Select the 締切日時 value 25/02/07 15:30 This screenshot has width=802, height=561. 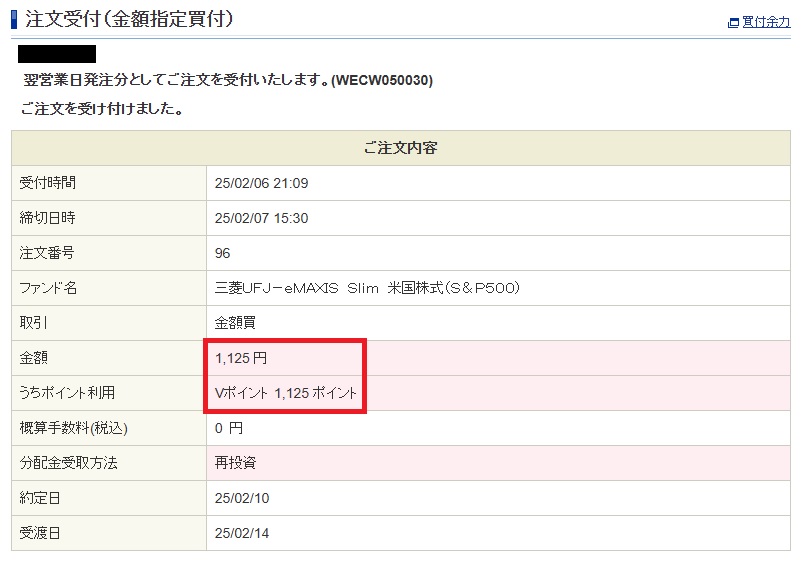262,218
